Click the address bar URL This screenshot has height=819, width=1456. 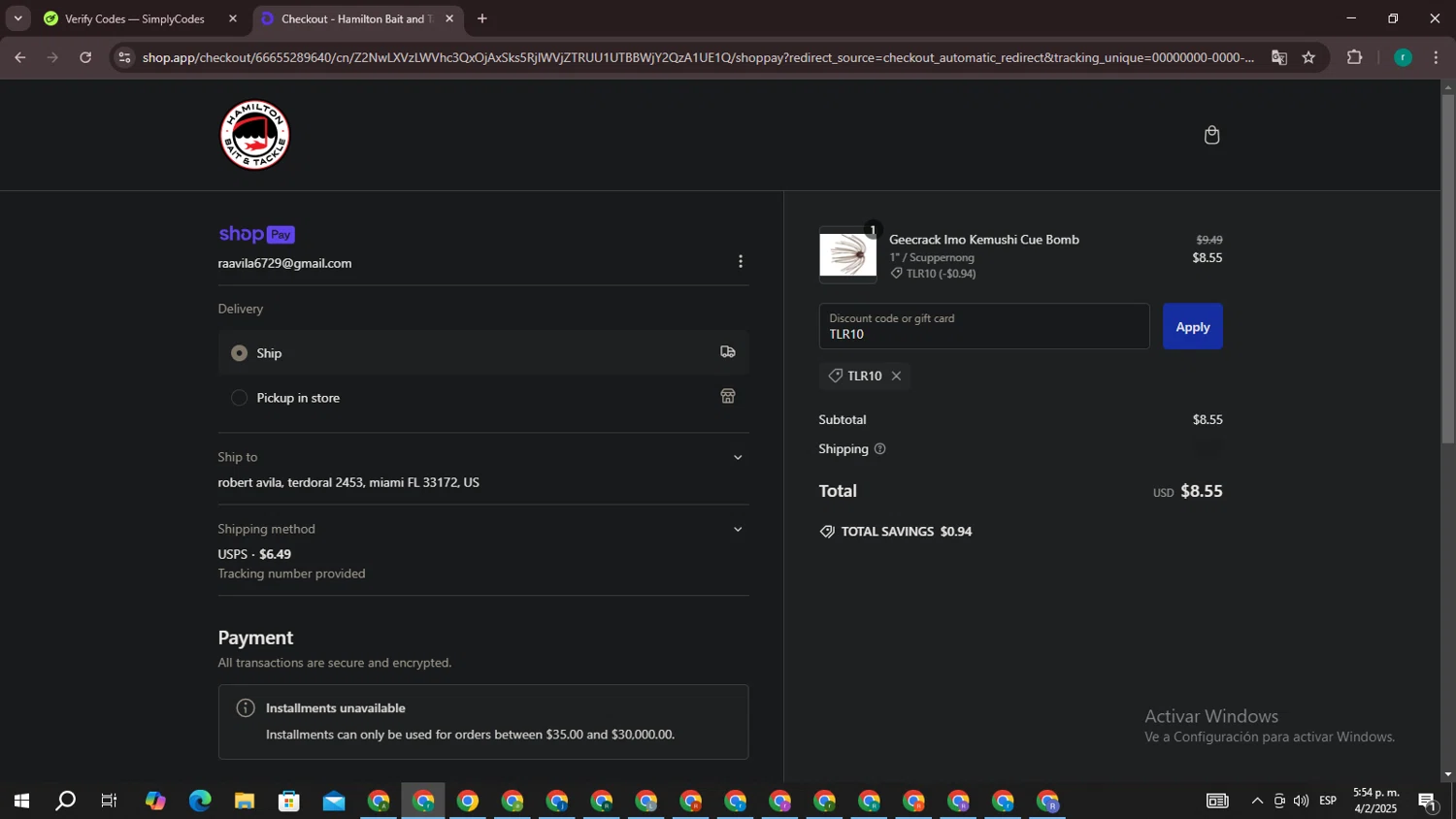(699, 57)
